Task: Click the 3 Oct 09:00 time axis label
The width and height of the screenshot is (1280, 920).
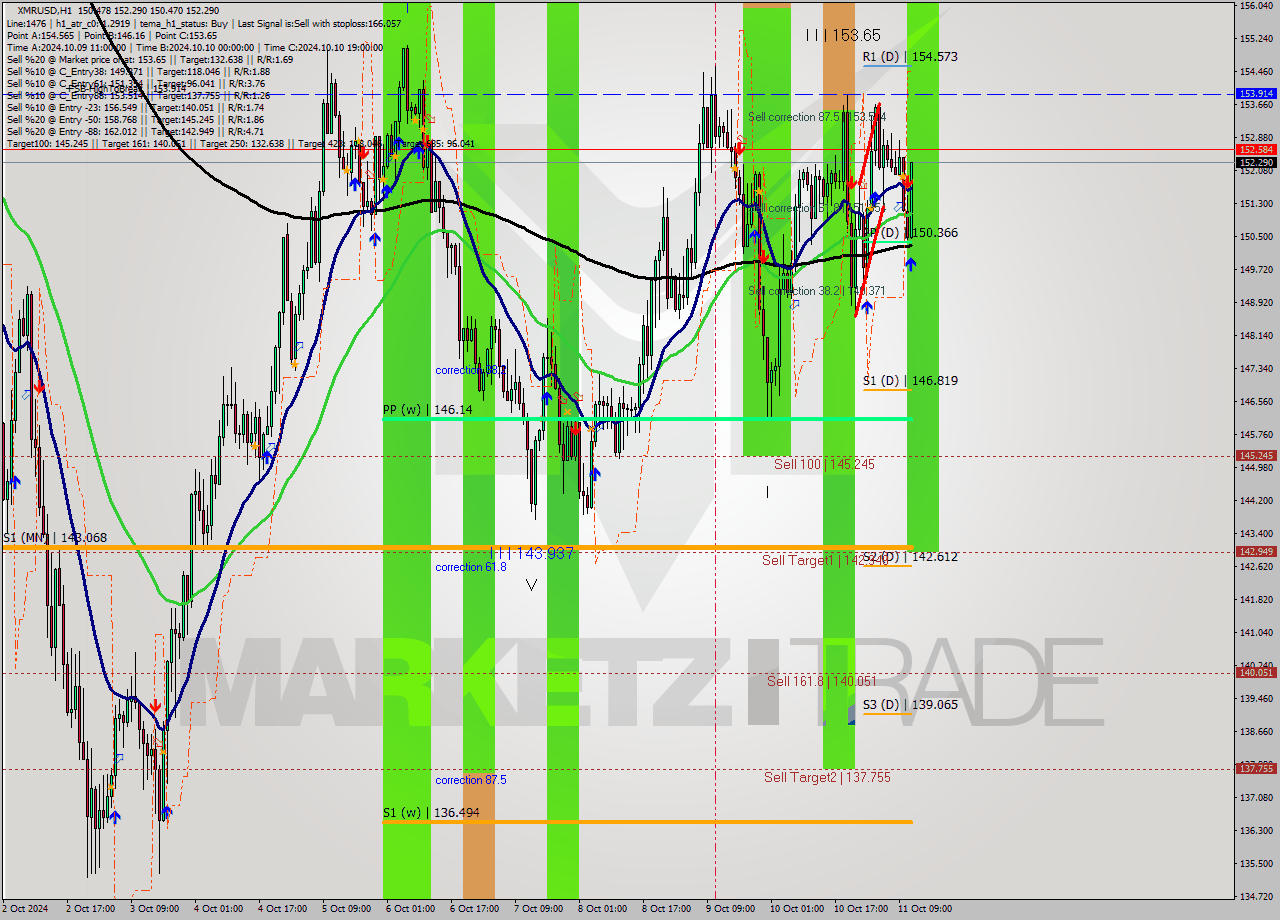Action: (154, 909)
